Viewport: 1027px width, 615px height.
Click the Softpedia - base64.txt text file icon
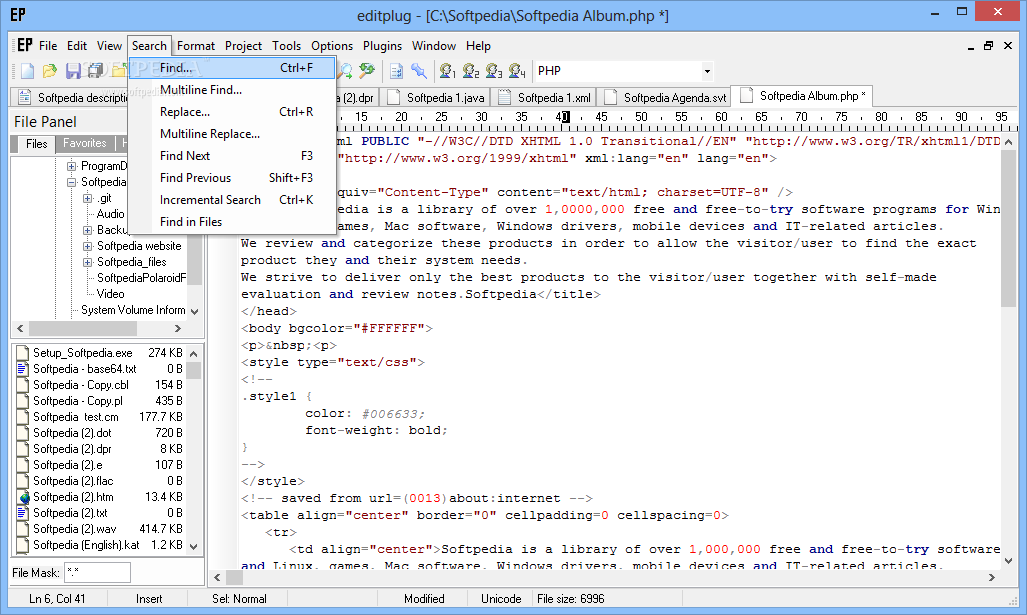(23, 369)
